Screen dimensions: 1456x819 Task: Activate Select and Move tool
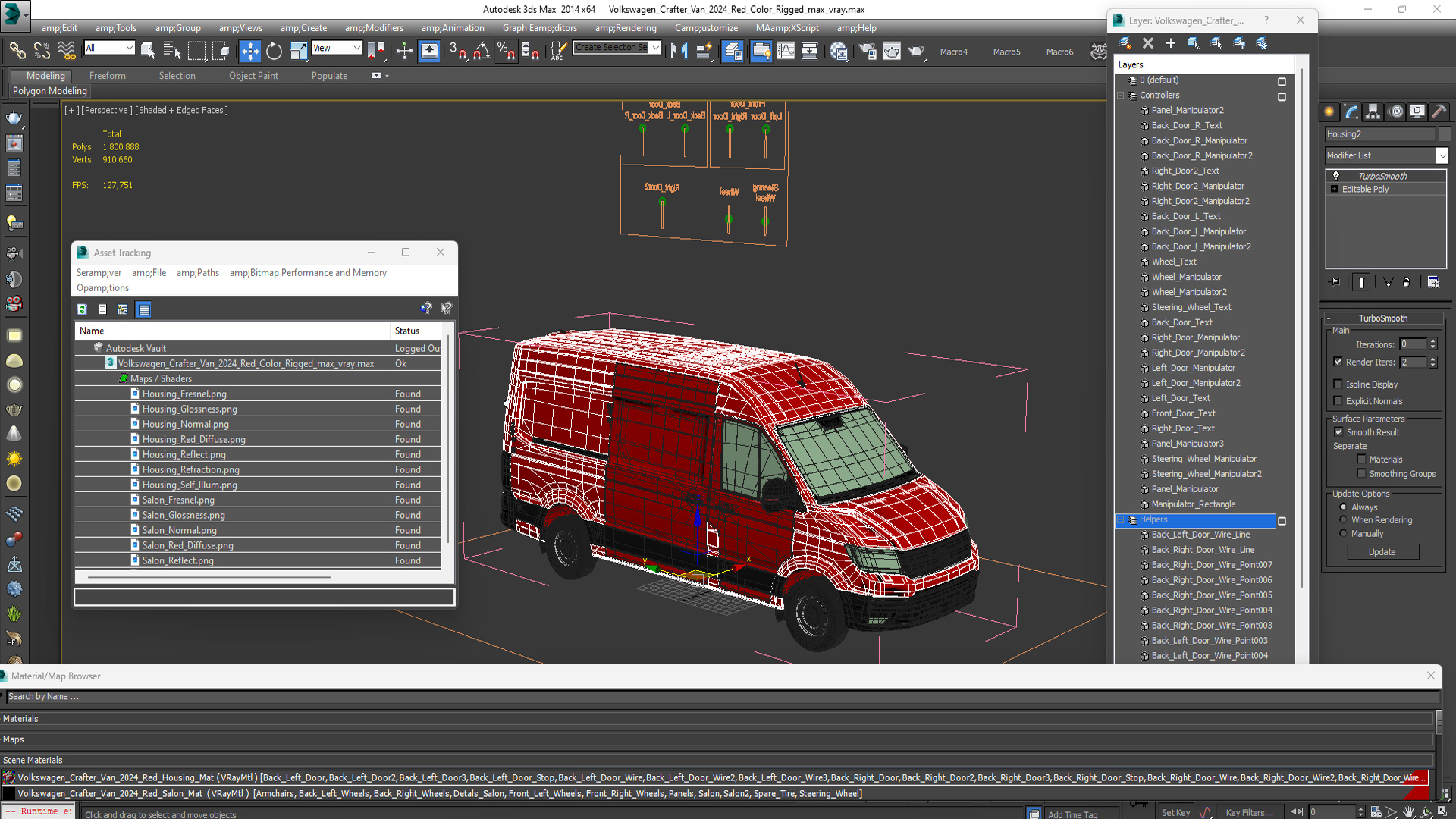249,51
